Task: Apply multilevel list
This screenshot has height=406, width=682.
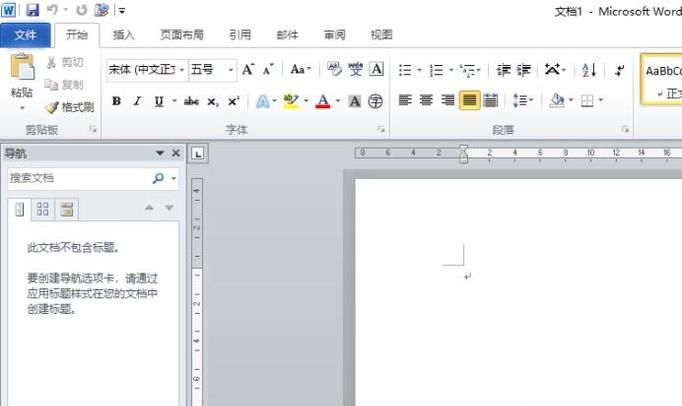Action: 468,70
